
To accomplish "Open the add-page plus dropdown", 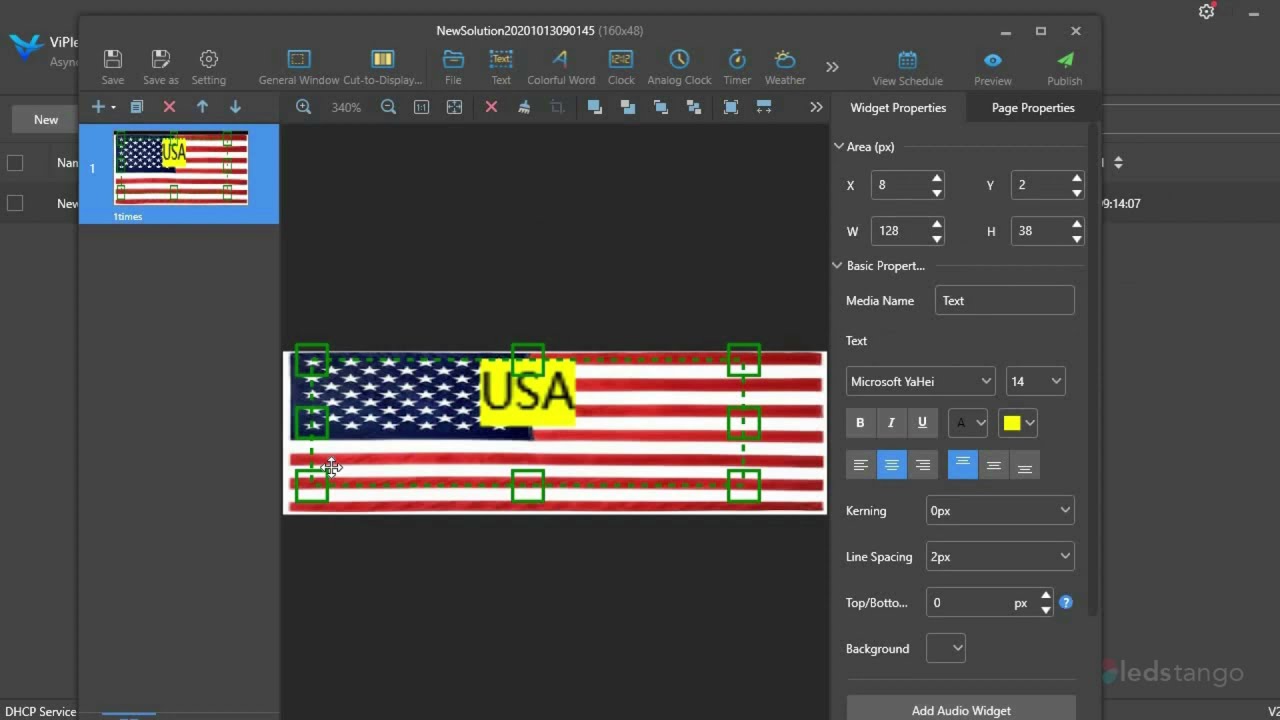I will 103,107.
